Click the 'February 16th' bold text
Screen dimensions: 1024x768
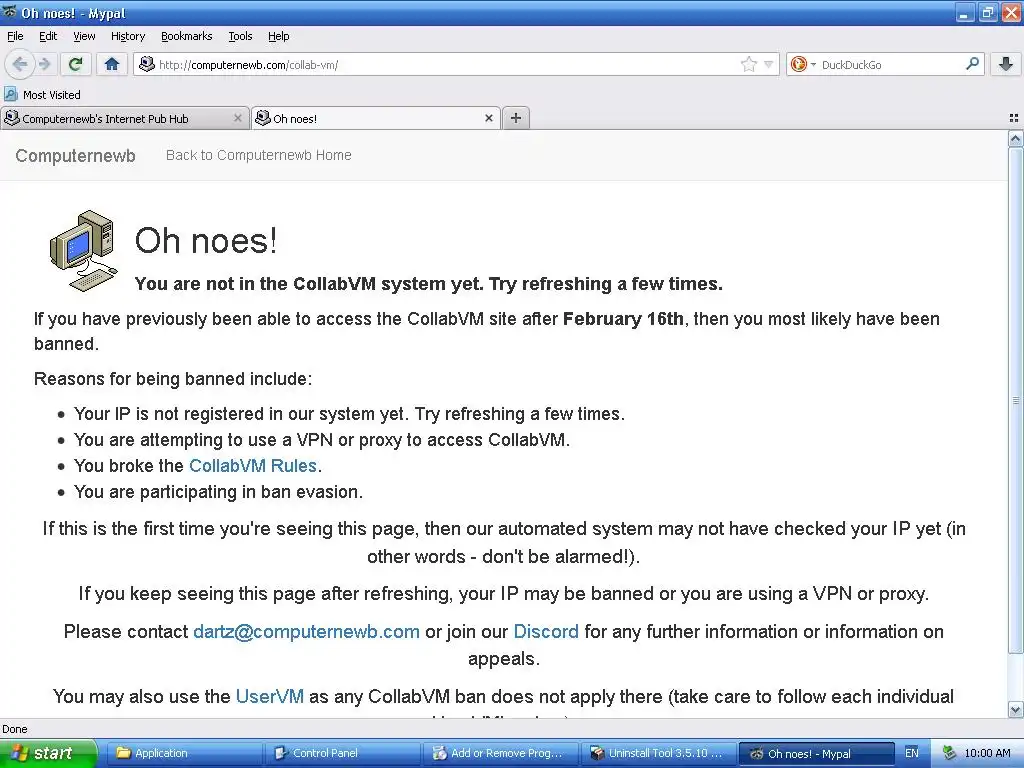click(623, 319)
